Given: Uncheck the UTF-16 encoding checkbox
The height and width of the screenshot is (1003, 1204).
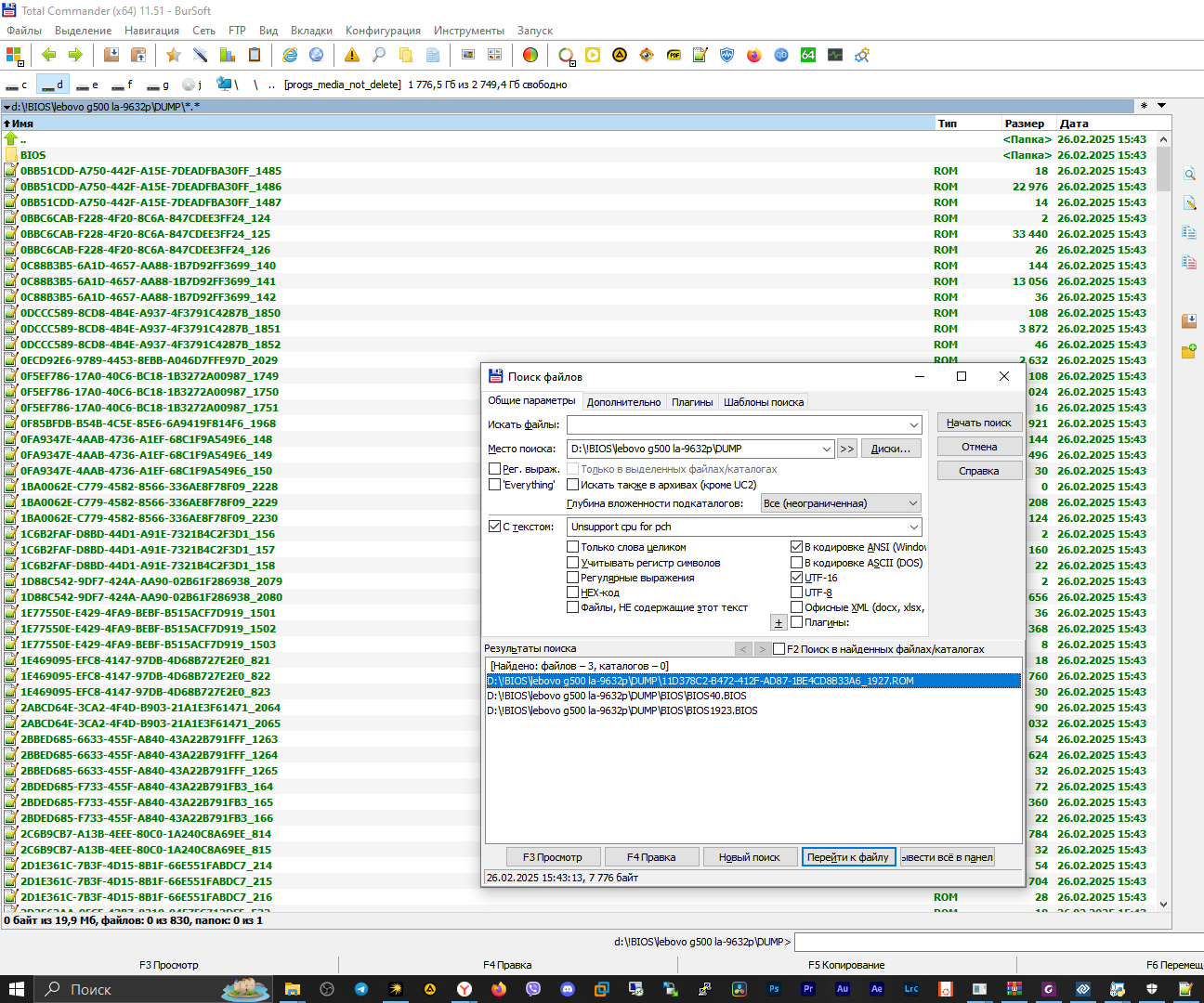Looking at the screenshot, I should (797, 577).
